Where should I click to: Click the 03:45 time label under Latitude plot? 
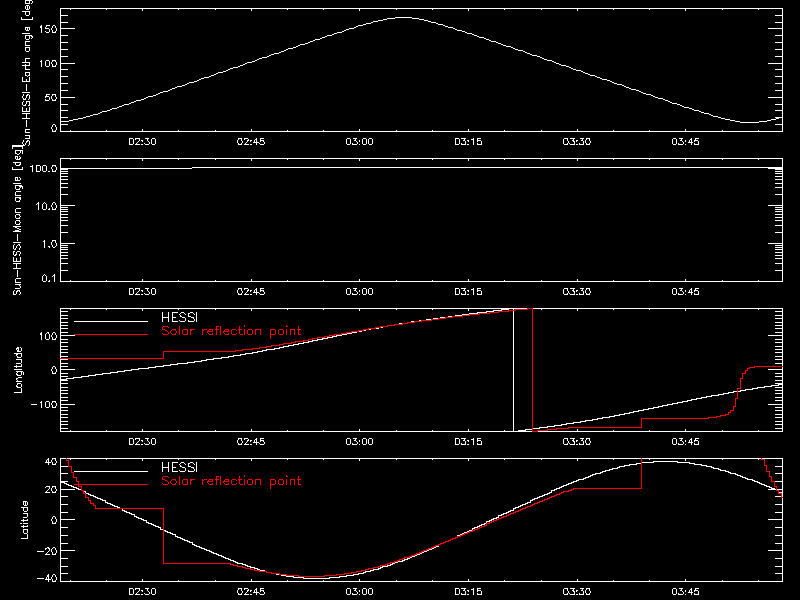point(685,592)
